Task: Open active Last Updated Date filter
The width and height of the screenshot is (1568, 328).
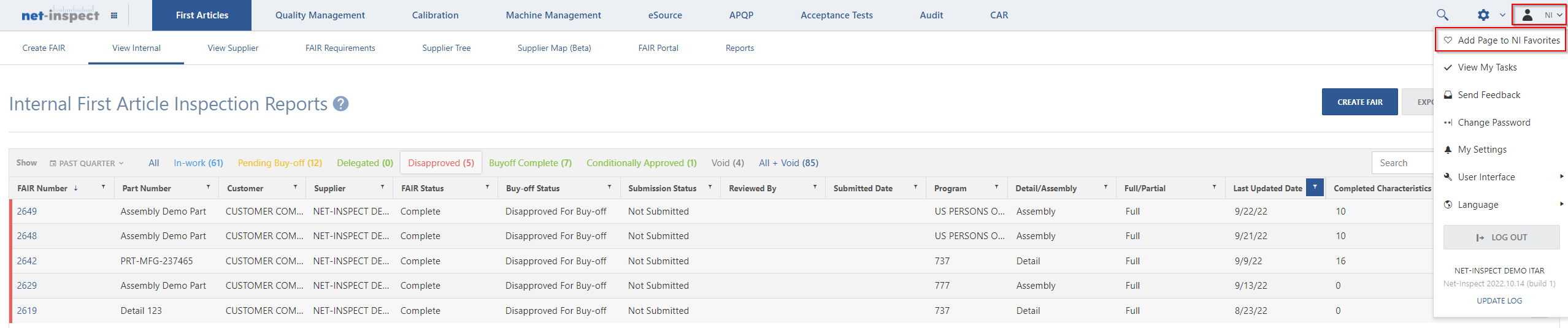Action: pos(1315,187)
